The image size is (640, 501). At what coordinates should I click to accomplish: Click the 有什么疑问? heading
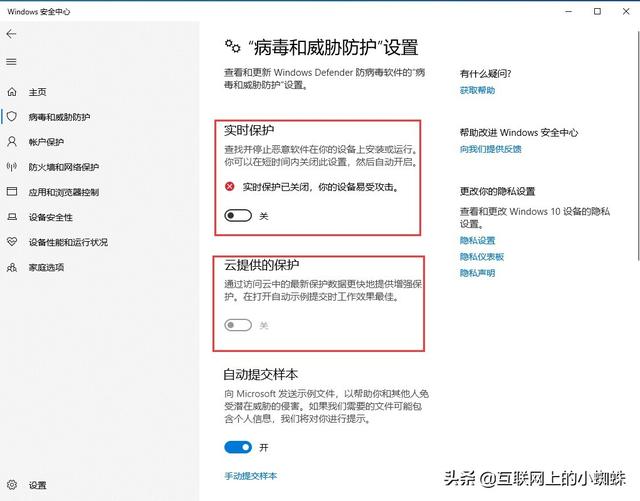pos(485,73)
